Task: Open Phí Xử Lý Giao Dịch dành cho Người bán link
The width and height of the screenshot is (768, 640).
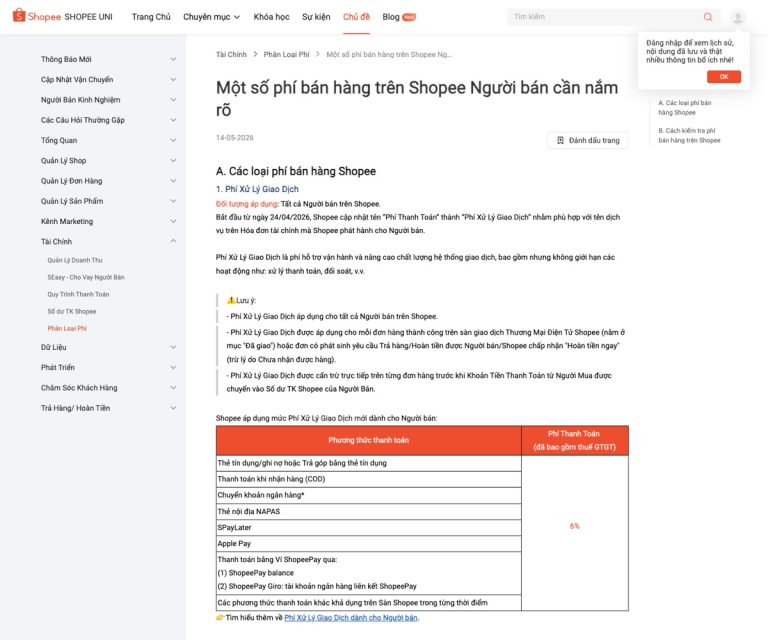Action: [x=351, y=618]
